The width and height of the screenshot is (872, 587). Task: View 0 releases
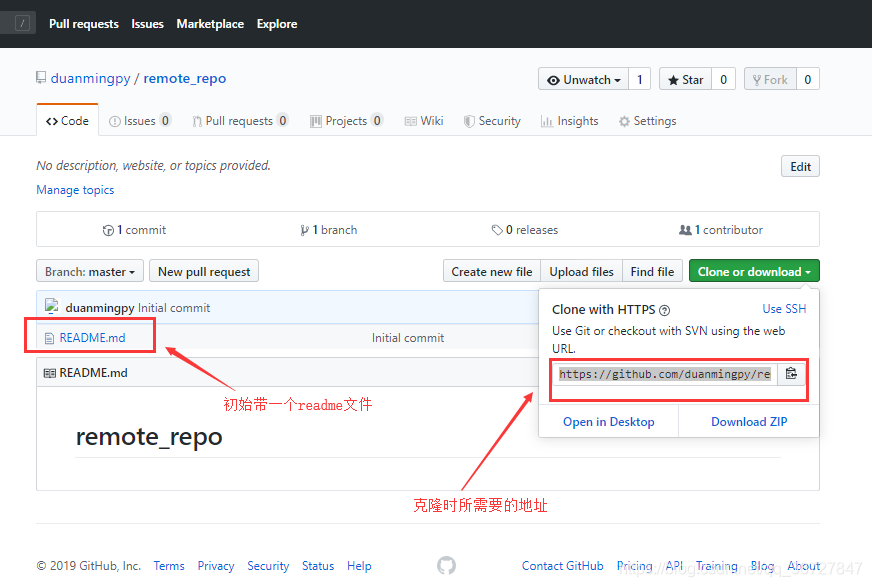click(524, 230)
